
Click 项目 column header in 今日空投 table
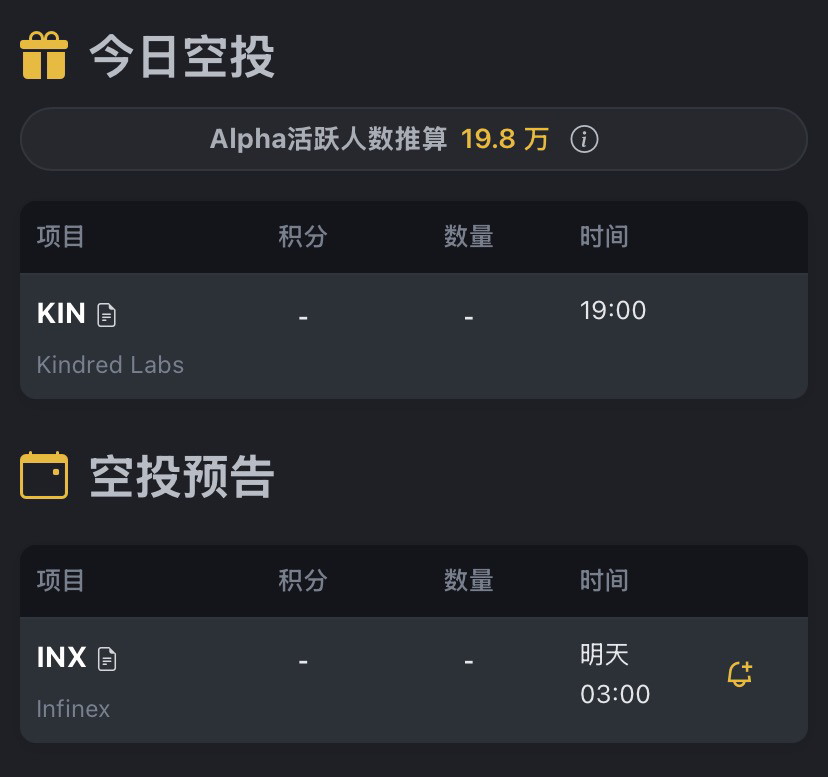click(61, 237)
